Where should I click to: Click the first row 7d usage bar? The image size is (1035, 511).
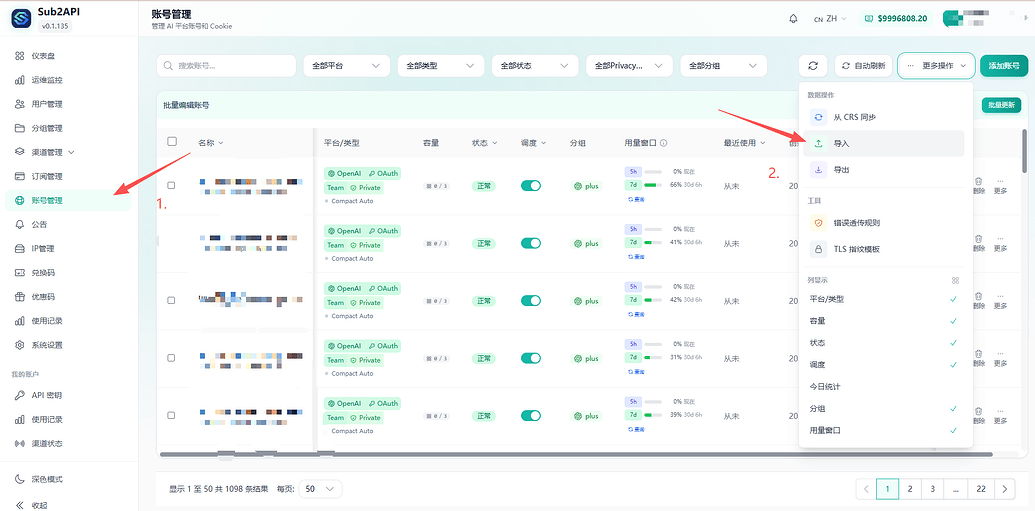pos(653,186)
